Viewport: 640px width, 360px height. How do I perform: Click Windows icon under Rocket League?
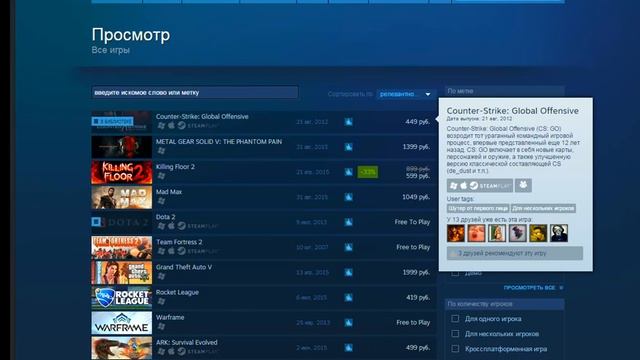click(161, 301)
